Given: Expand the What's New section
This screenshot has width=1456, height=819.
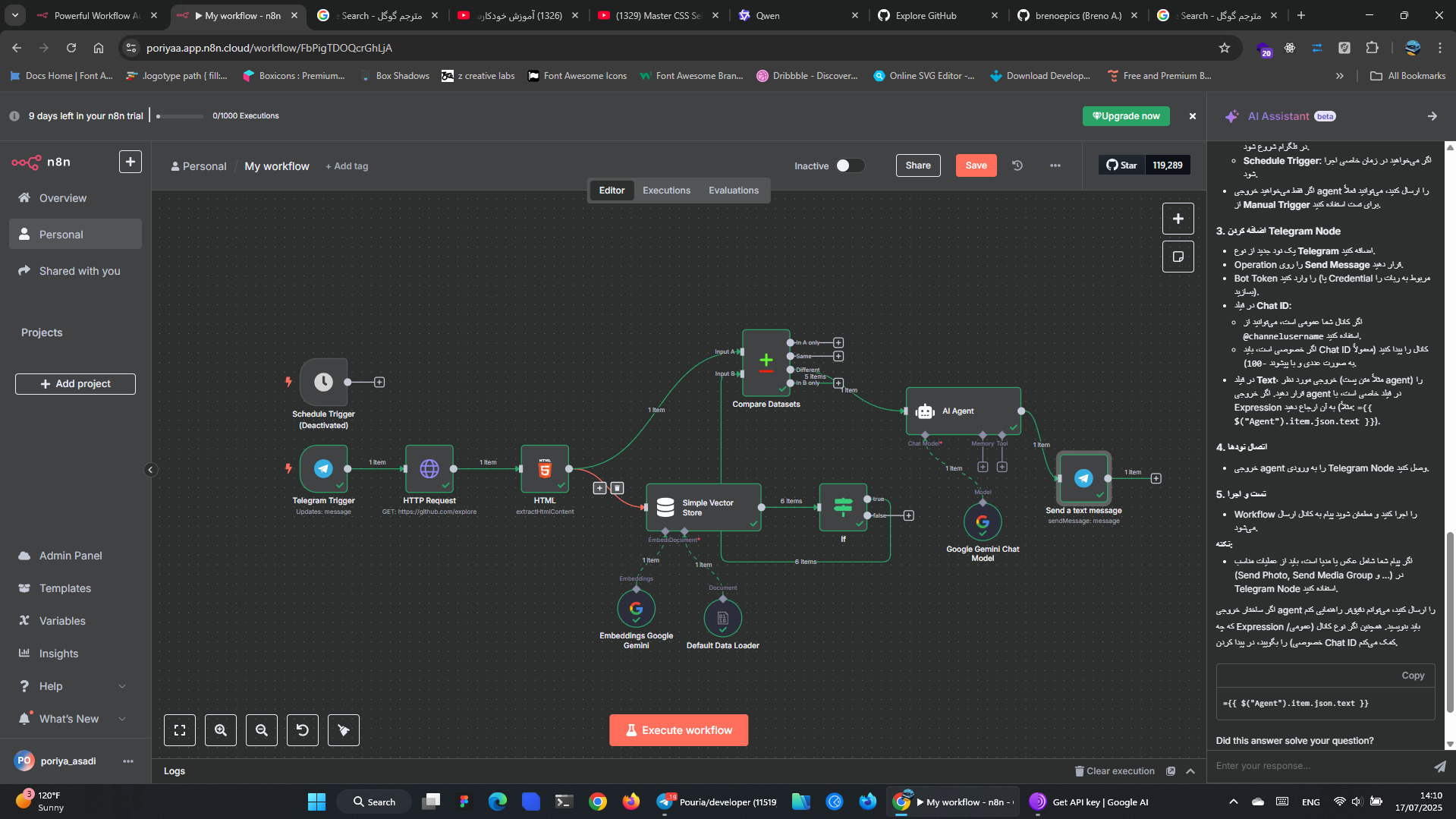Looking at the screenshot, I should (122, 719).
